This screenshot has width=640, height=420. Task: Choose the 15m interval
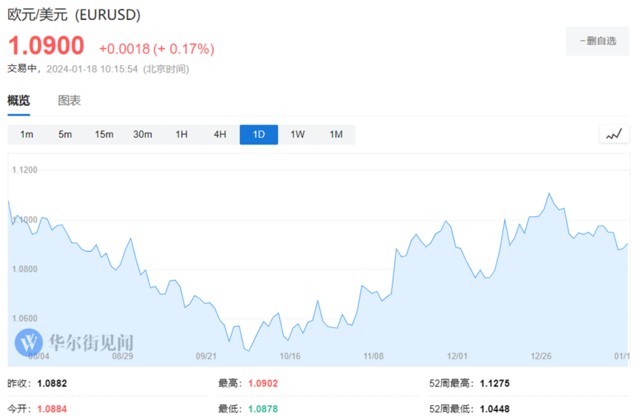click(104, 135)
